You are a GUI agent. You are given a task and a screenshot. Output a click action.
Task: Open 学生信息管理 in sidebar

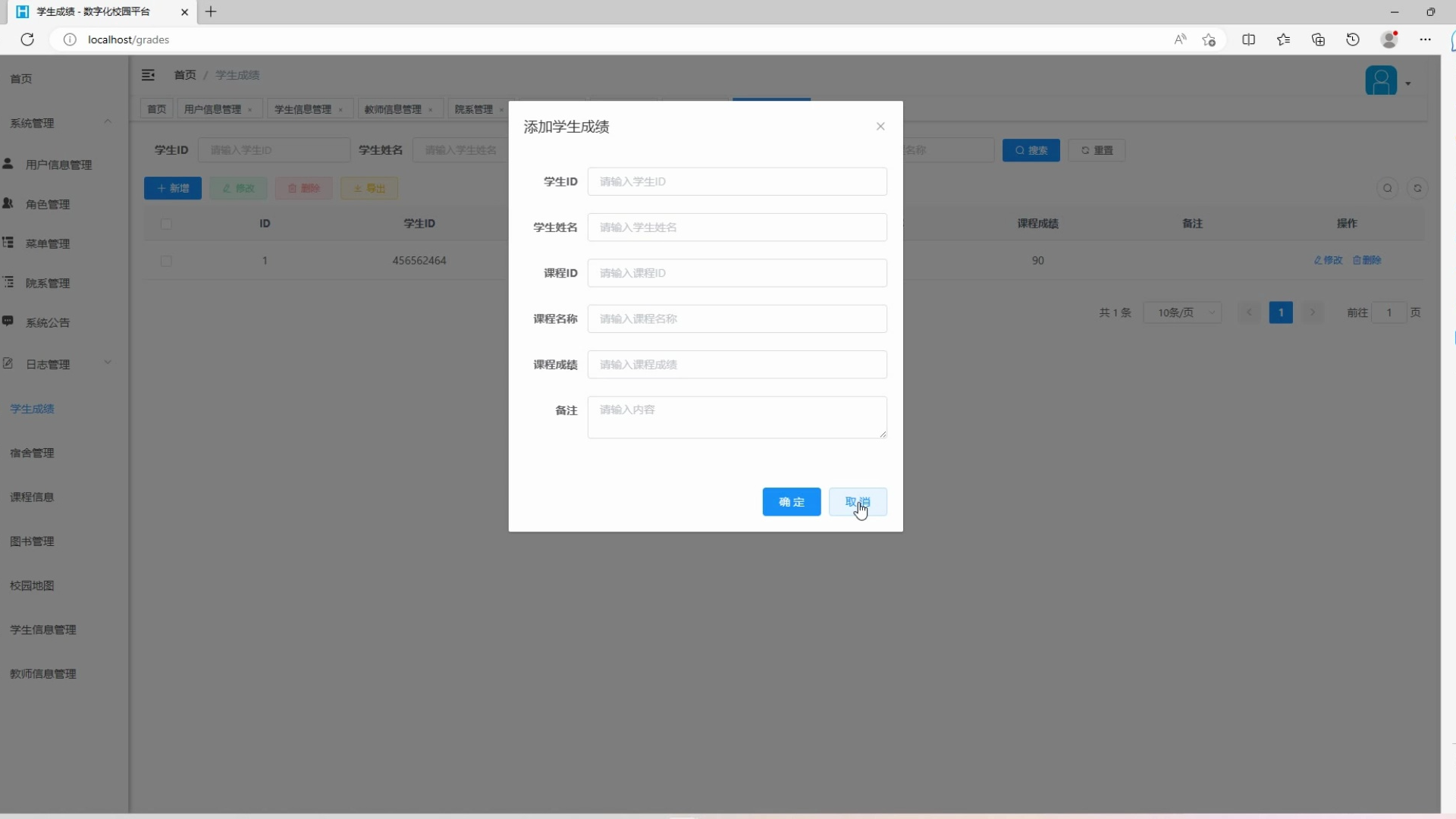(42, 629)
